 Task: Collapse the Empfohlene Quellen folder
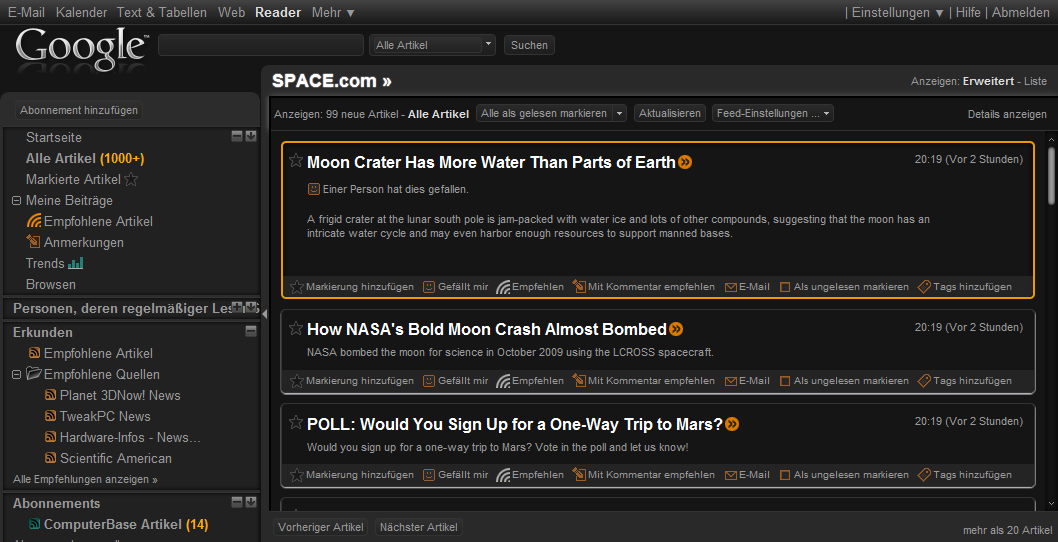(x=17, y=375)
